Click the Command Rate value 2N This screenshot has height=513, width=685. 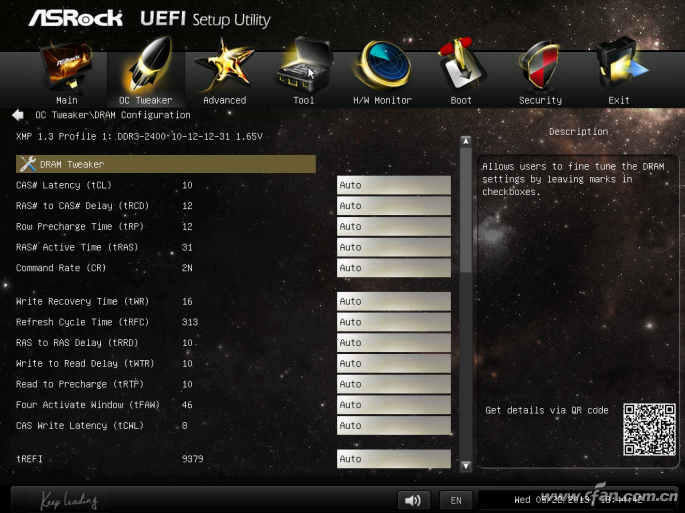tap(187, 268)
